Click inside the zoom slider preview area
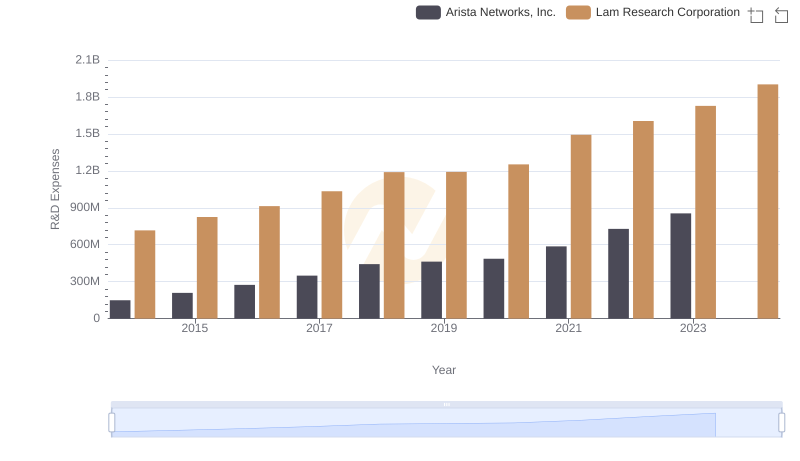800x461 pixels. pyautogui.click(x=446, y=424)
